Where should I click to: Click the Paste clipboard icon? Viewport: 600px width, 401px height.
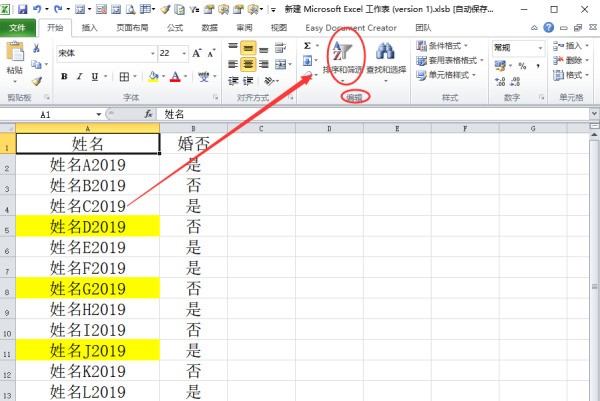tap(15, 52)
